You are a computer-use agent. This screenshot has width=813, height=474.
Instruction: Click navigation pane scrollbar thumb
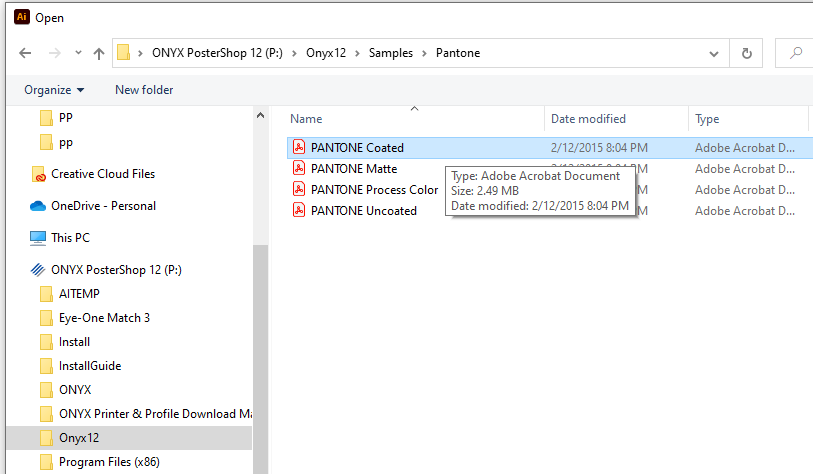click(260, 358)
